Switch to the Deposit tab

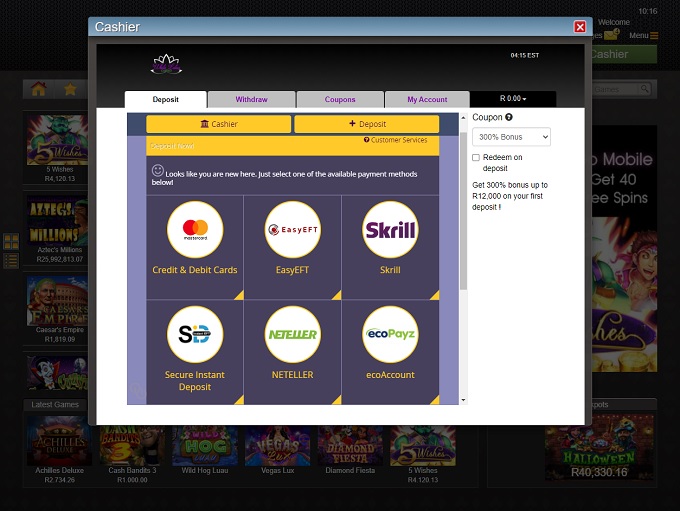[166, 99]
